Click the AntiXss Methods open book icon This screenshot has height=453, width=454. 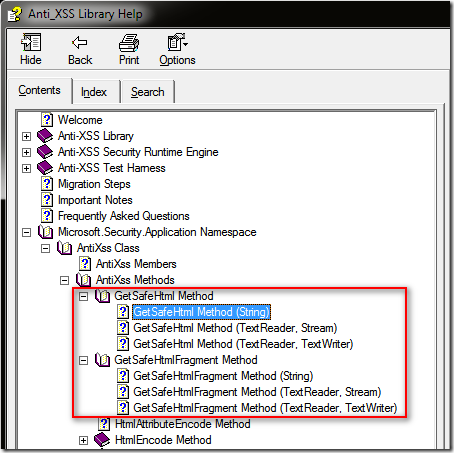point(83,280)
